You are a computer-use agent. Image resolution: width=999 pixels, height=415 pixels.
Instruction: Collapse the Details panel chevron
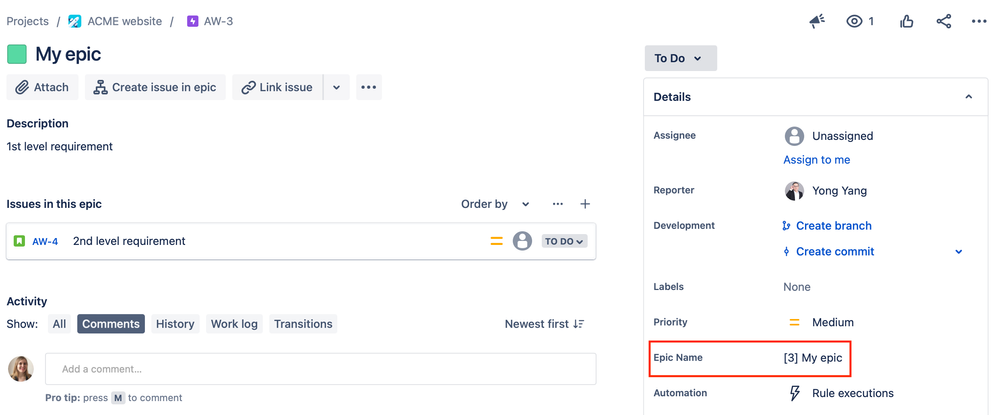(x=968, y=97)
